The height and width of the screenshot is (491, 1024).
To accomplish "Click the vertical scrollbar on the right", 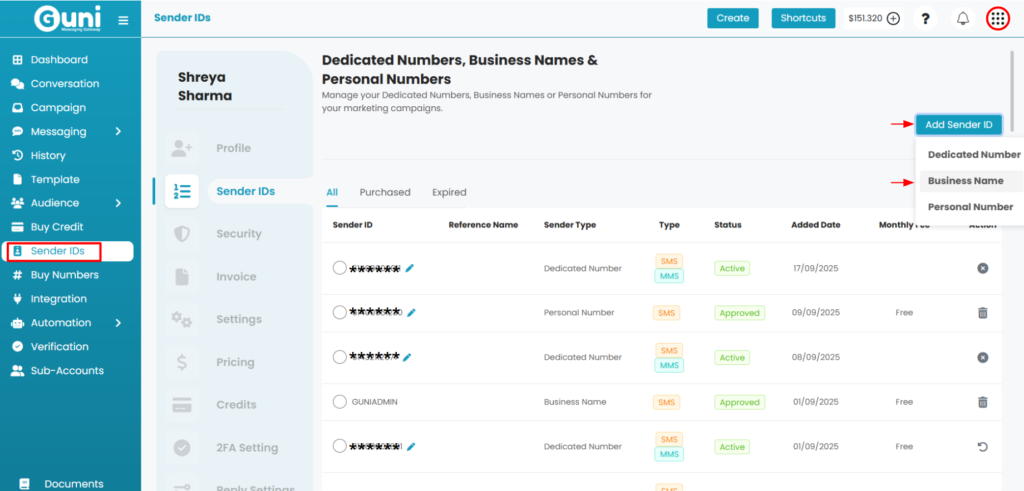I will pyautogui.click(x=1011, y=90).
